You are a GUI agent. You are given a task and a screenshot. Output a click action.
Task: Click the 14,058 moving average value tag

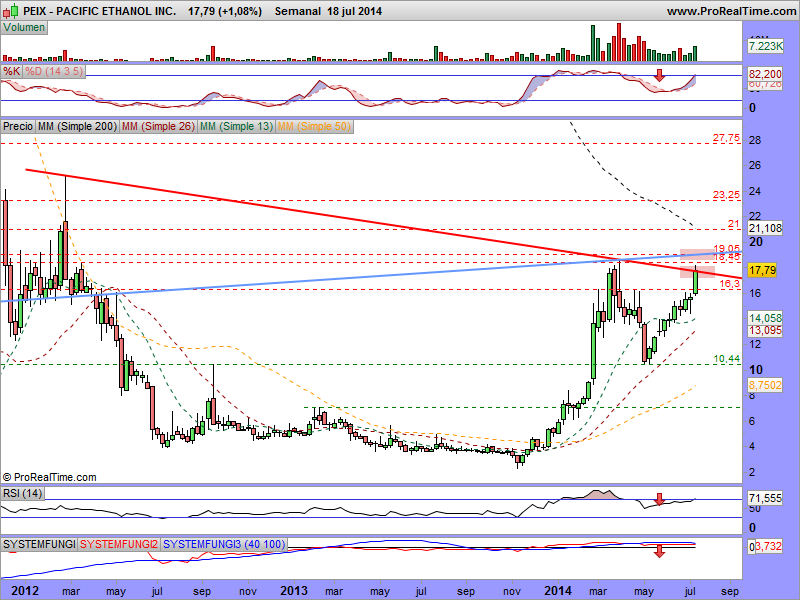coord(765,318)
